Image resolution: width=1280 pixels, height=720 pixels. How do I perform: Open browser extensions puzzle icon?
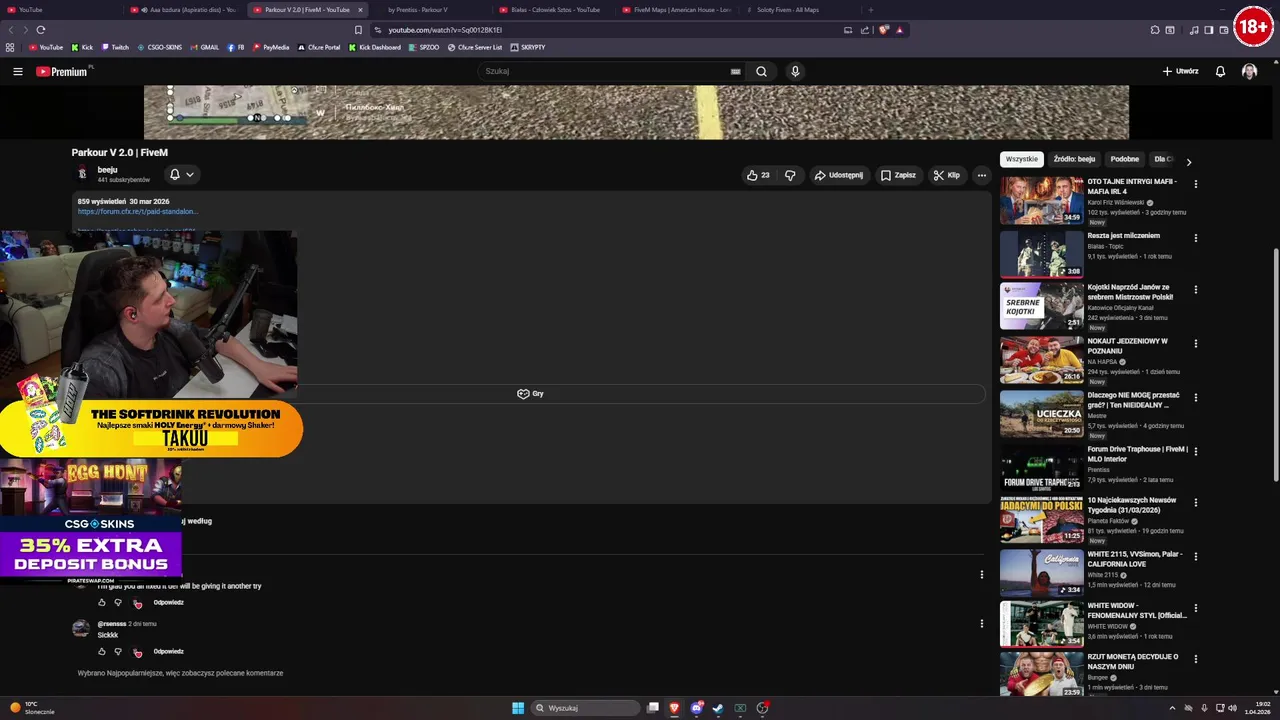(1155, 30)
